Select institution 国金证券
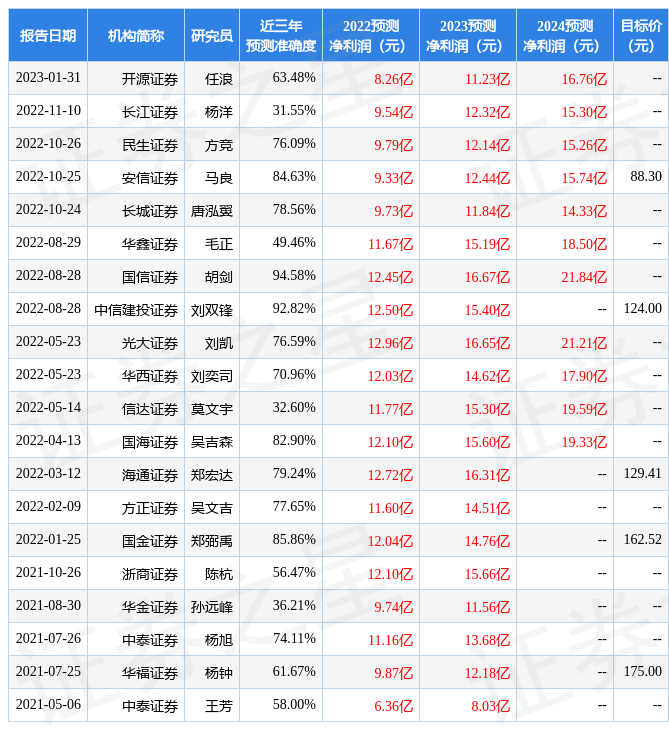669x730 pixels. (x=150, y=541)
